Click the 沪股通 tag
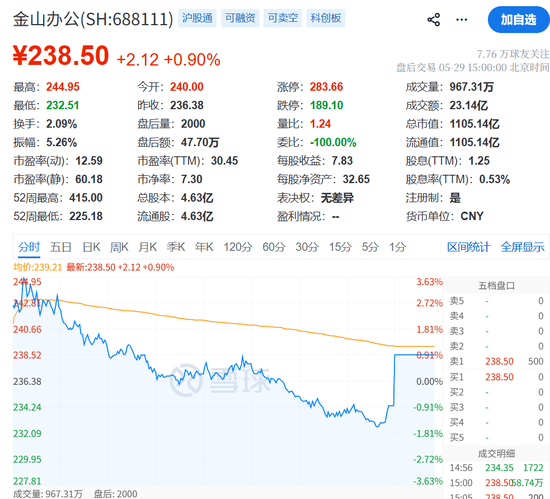 click(x=197, y=18)
